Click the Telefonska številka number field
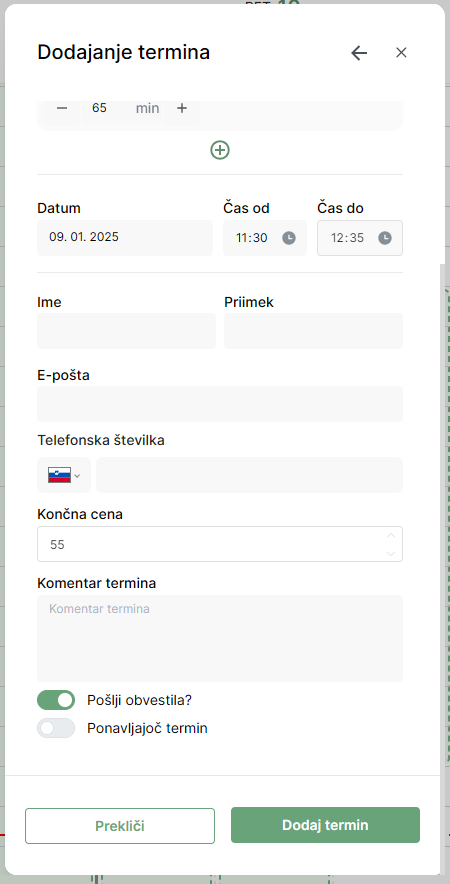 click(x=249, y=475)
